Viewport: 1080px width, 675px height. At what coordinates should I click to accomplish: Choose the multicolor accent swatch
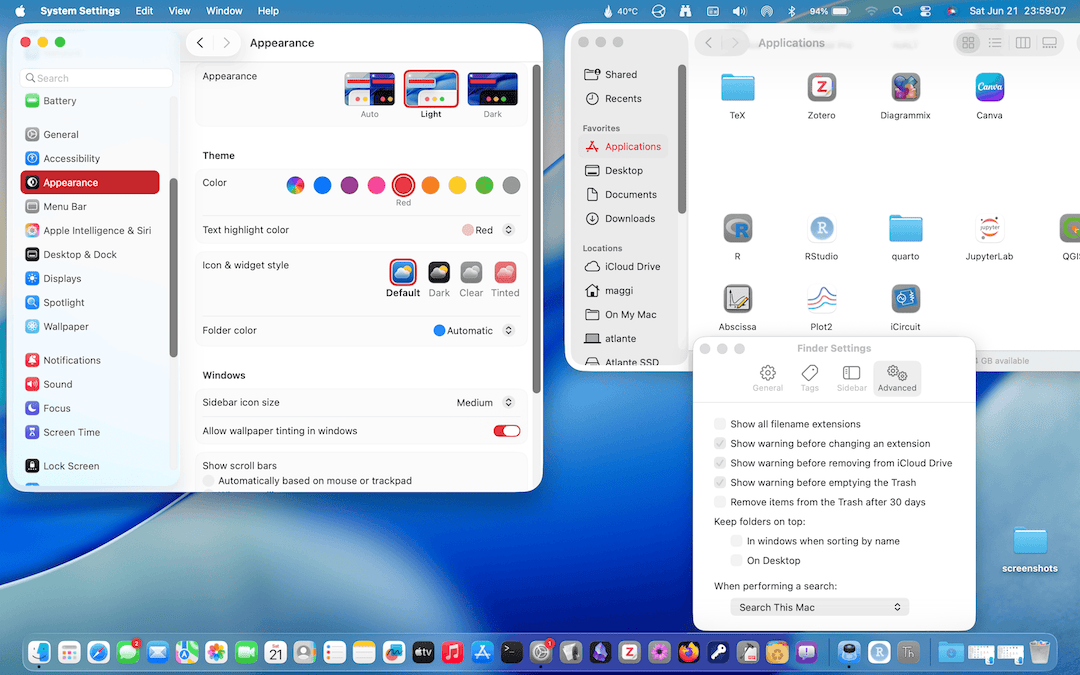click(x=295, y=185)
